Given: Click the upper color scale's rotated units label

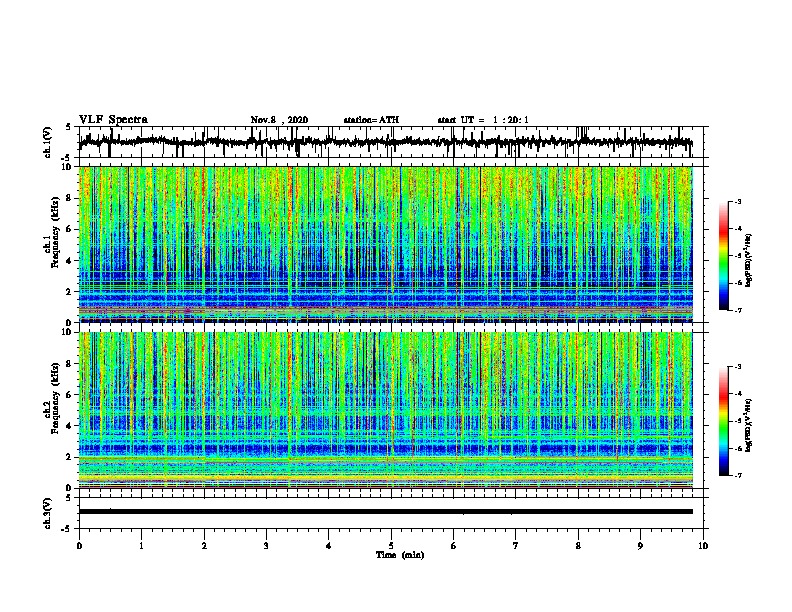Looking at the screenshot, I should 749,260.
